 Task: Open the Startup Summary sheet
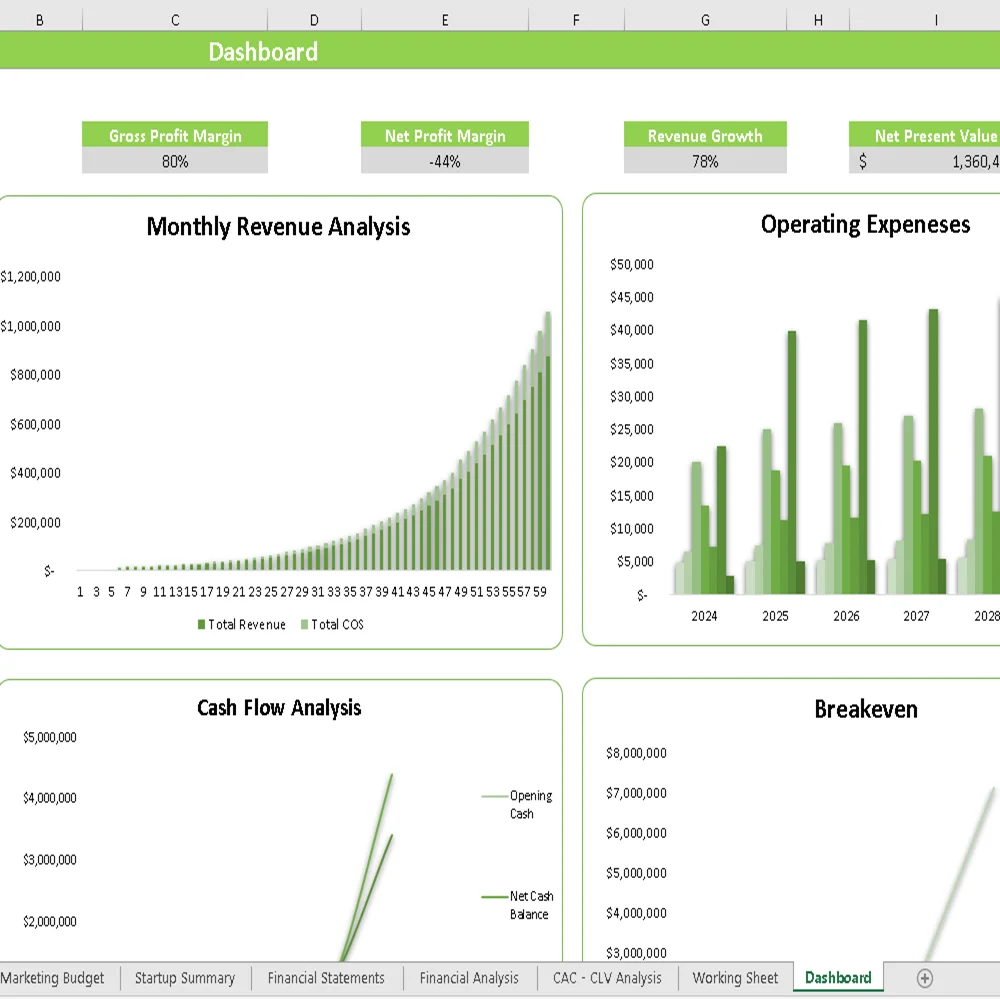[x=185, y=978]
